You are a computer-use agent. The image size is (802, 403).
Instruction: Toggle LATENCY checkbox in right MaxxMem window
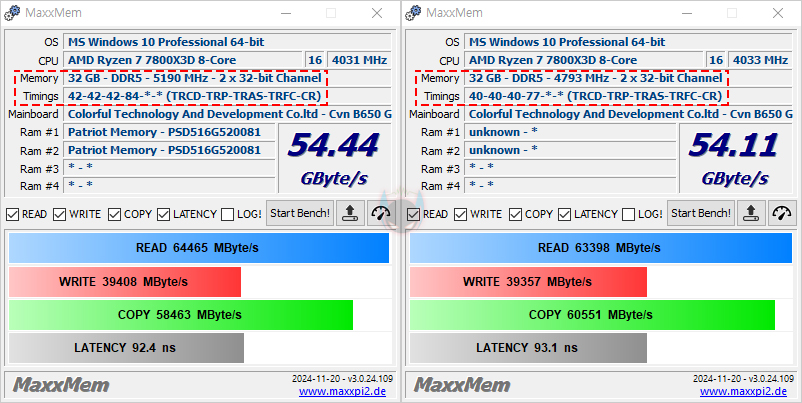(564, 214)
